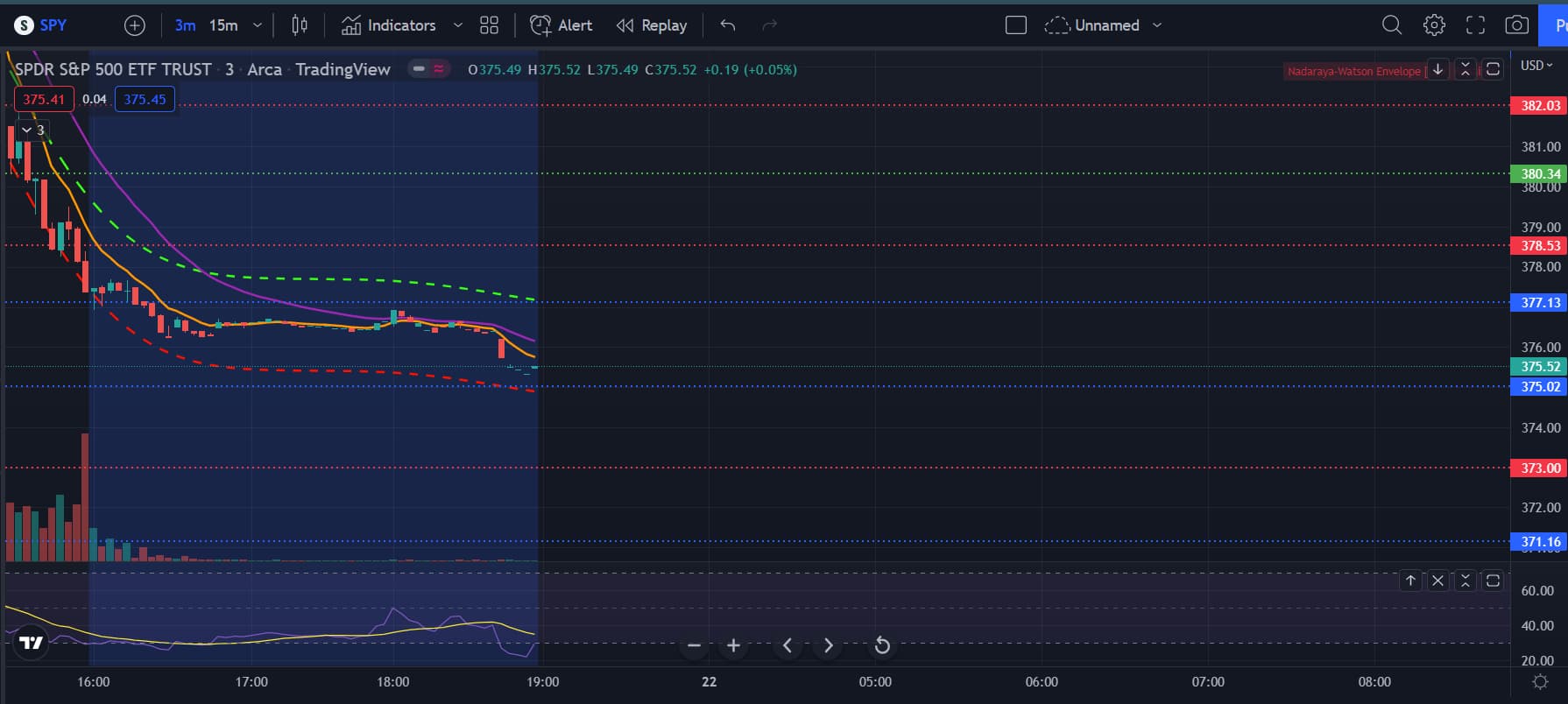This screenshot has width=1568, height=704.
Task: Collapse the indicators legend showing 3
Action: coord(33,130)
